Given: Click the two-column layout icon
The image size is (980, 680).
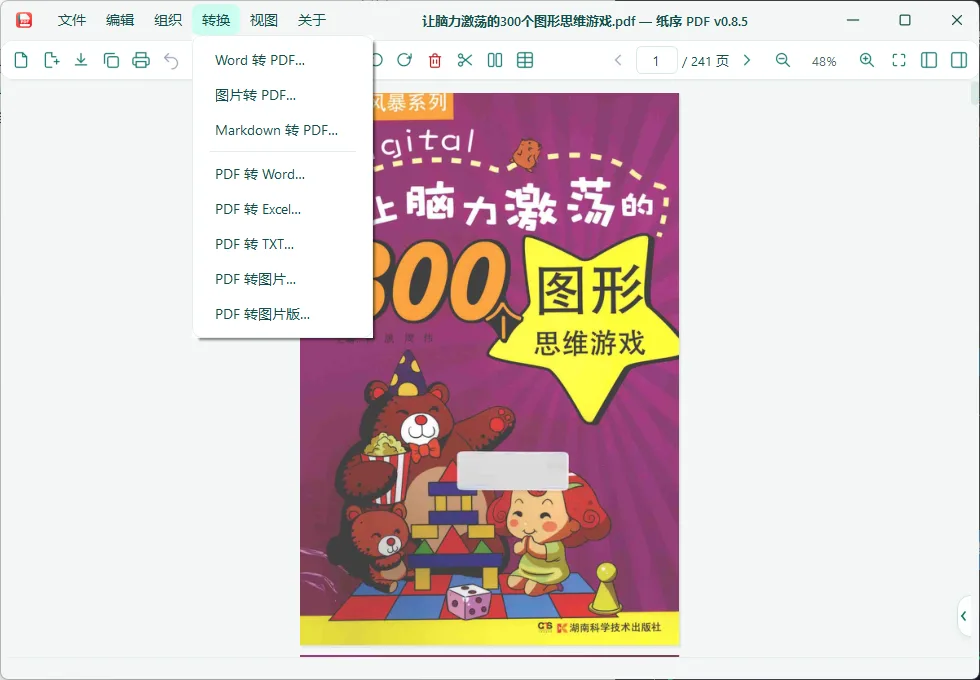Looking at the screenshot, I should point(495,60).
